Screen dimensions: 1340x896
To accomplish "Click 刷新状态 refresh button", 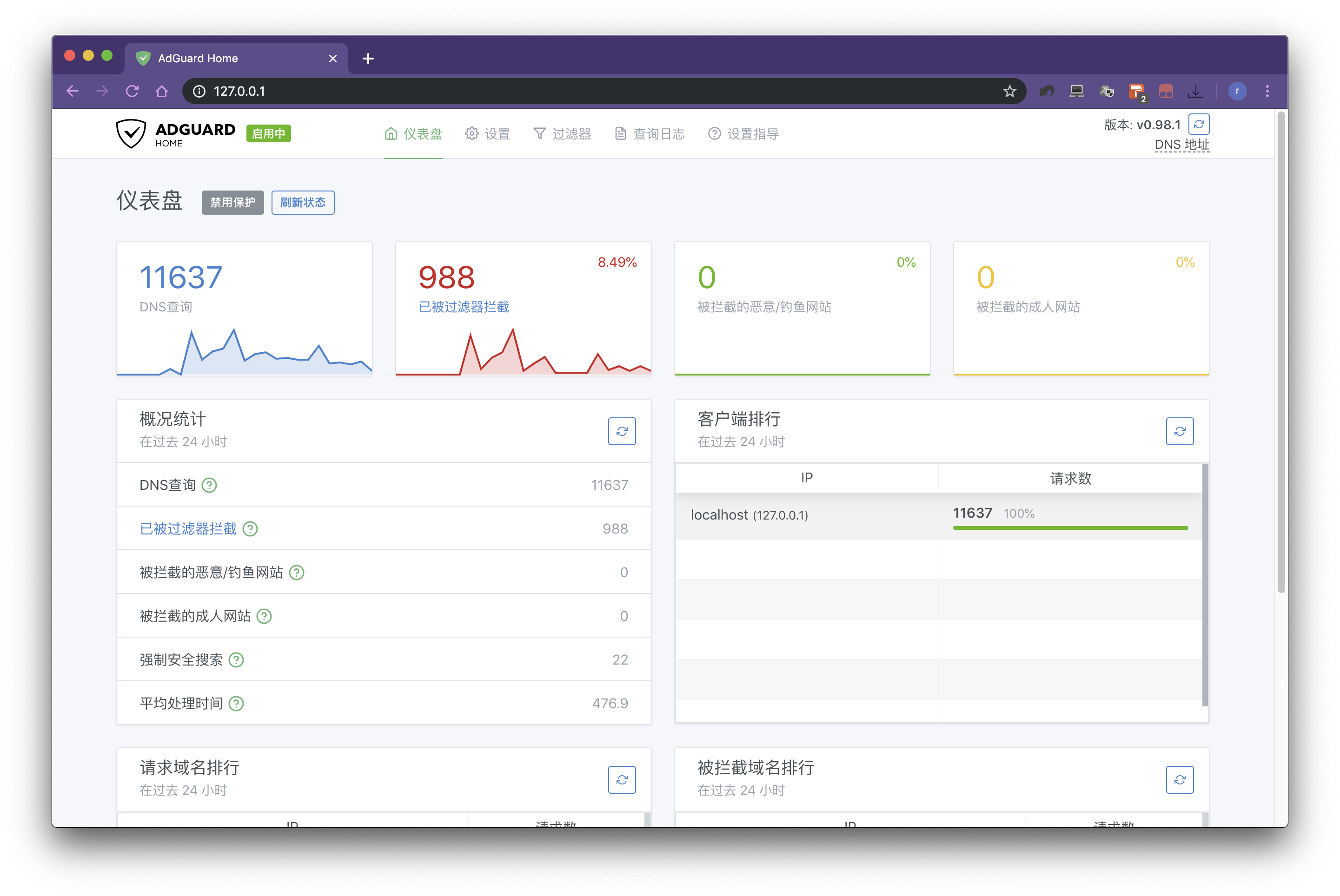I will 303,201.
